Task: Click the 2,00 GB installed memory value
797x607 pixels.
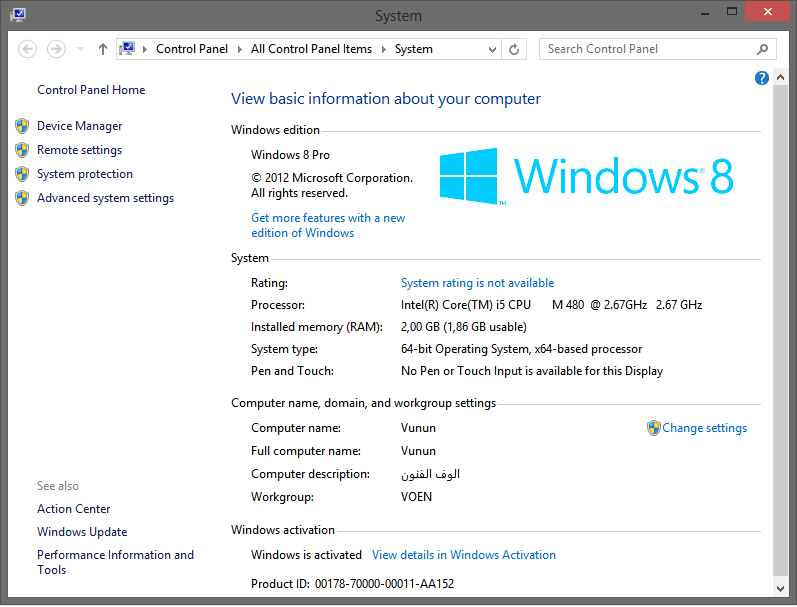Action: 464,327
